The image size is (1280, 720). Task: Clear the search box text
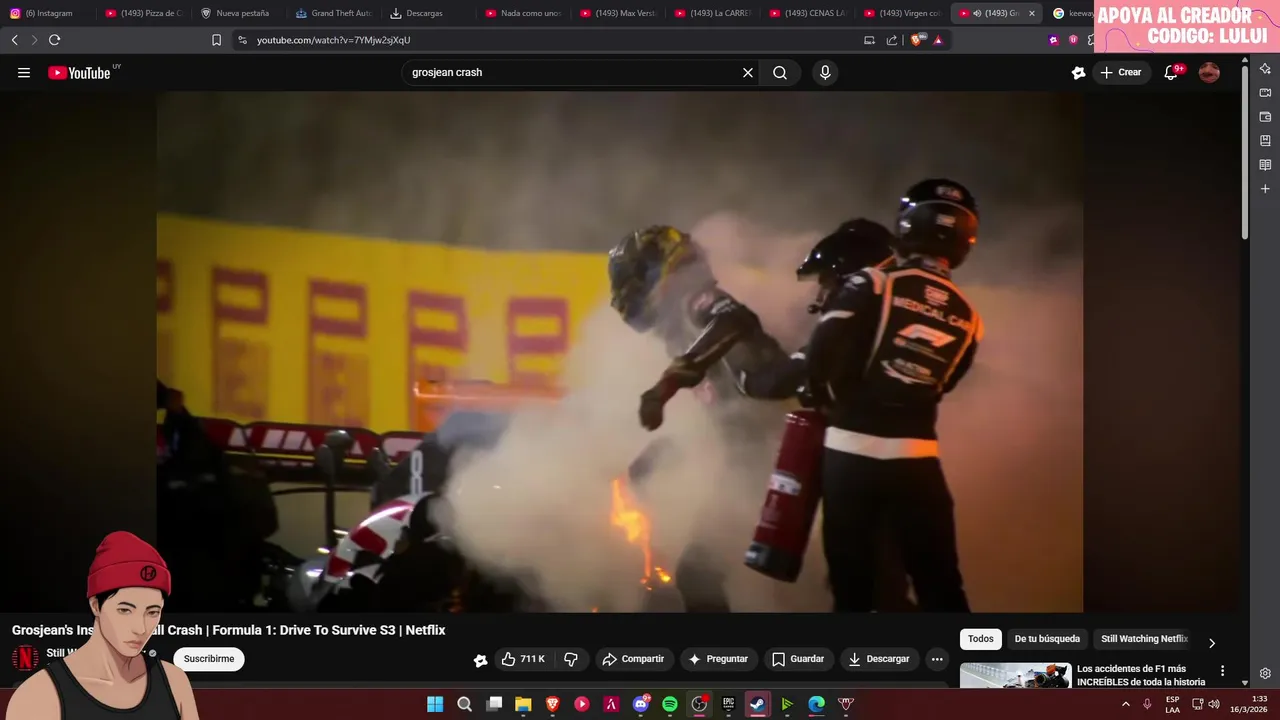[747, 72]
